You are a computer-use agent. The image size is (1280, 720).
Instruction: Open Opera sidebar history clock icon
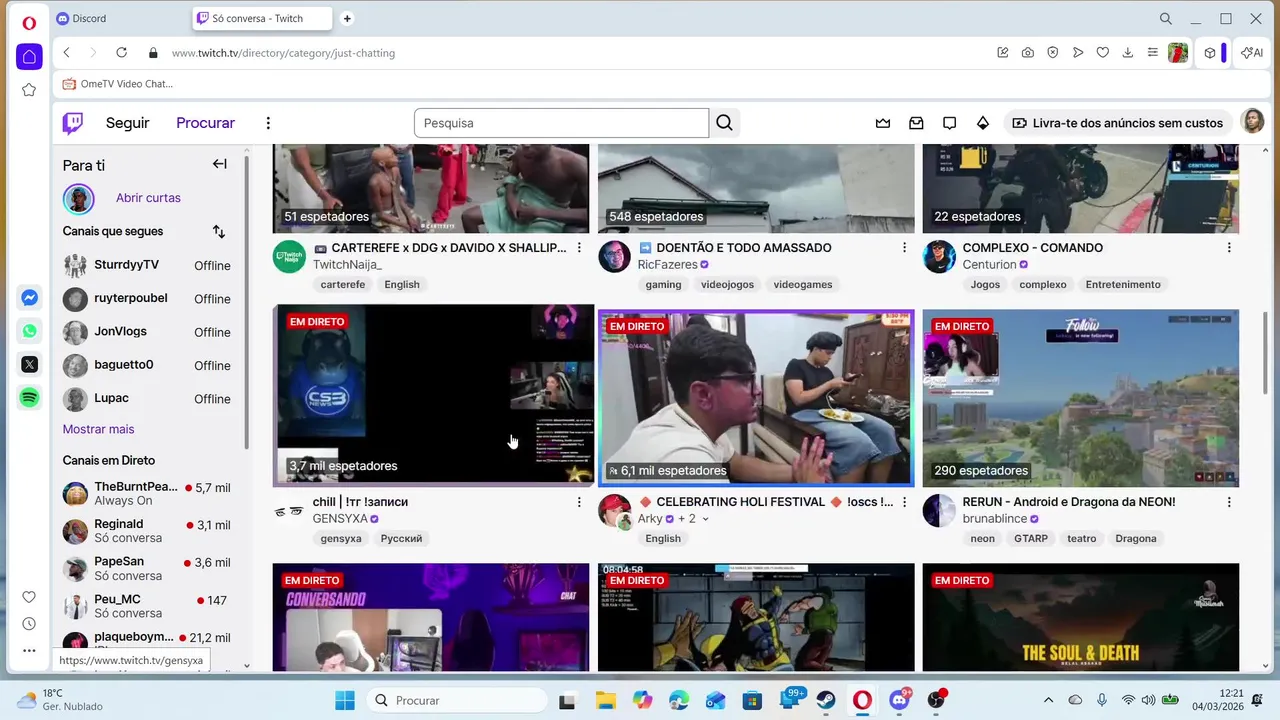pos(29,624)
